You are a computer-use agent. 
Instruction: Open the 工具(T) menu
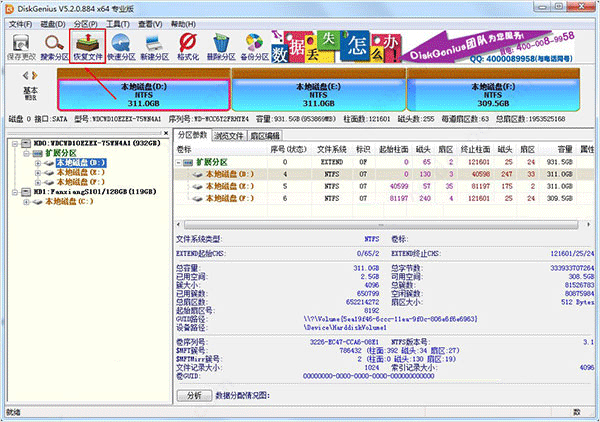(x=117, y=24)
